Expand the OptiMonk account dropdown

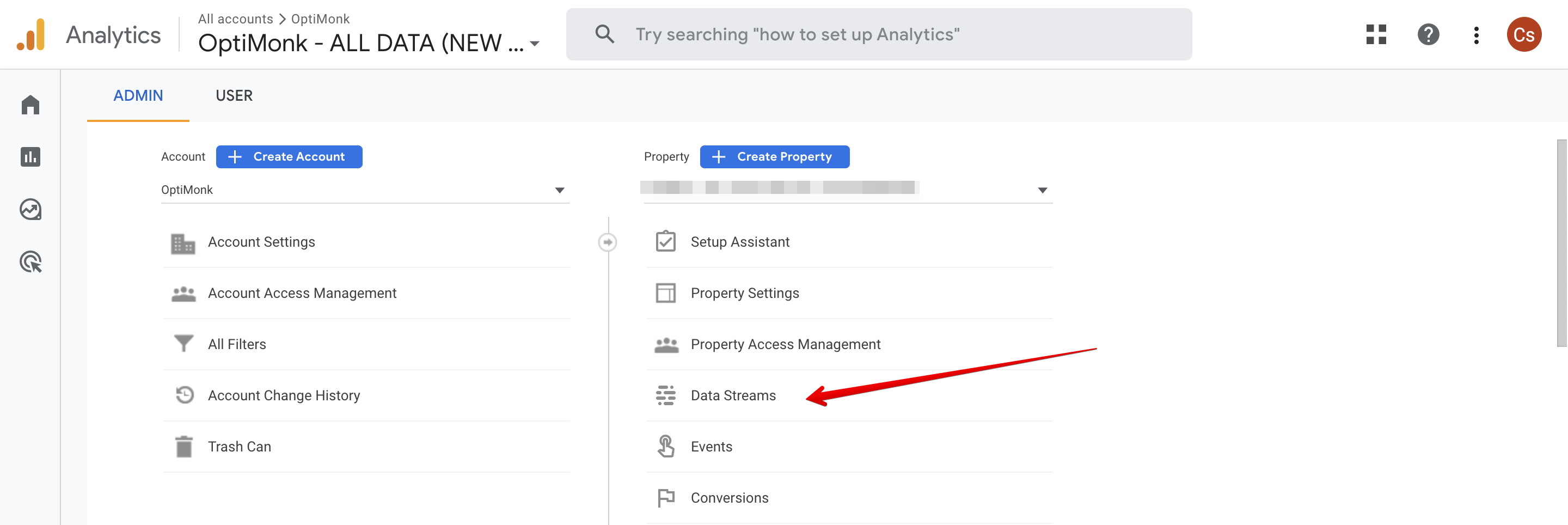tap(365, 190)
